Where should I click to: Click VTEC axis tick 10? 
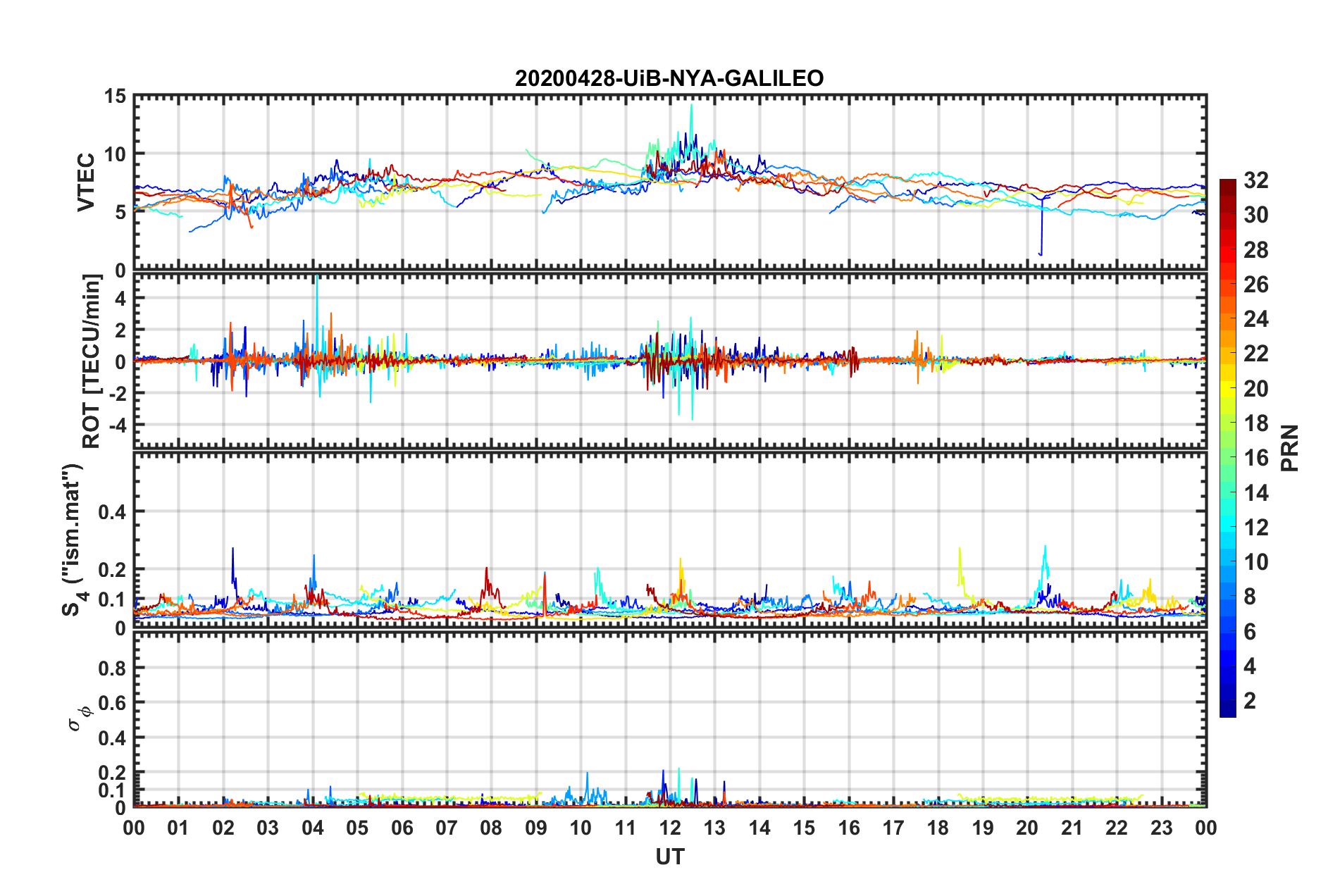click(115, 154)
